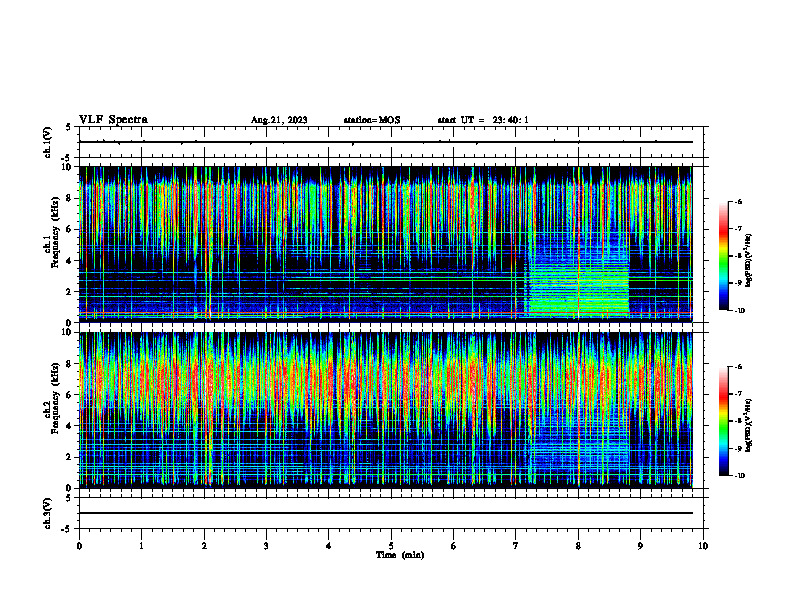
Task: Click the "ch.3(V)" axis label
Action: click(x=47, y=513)
